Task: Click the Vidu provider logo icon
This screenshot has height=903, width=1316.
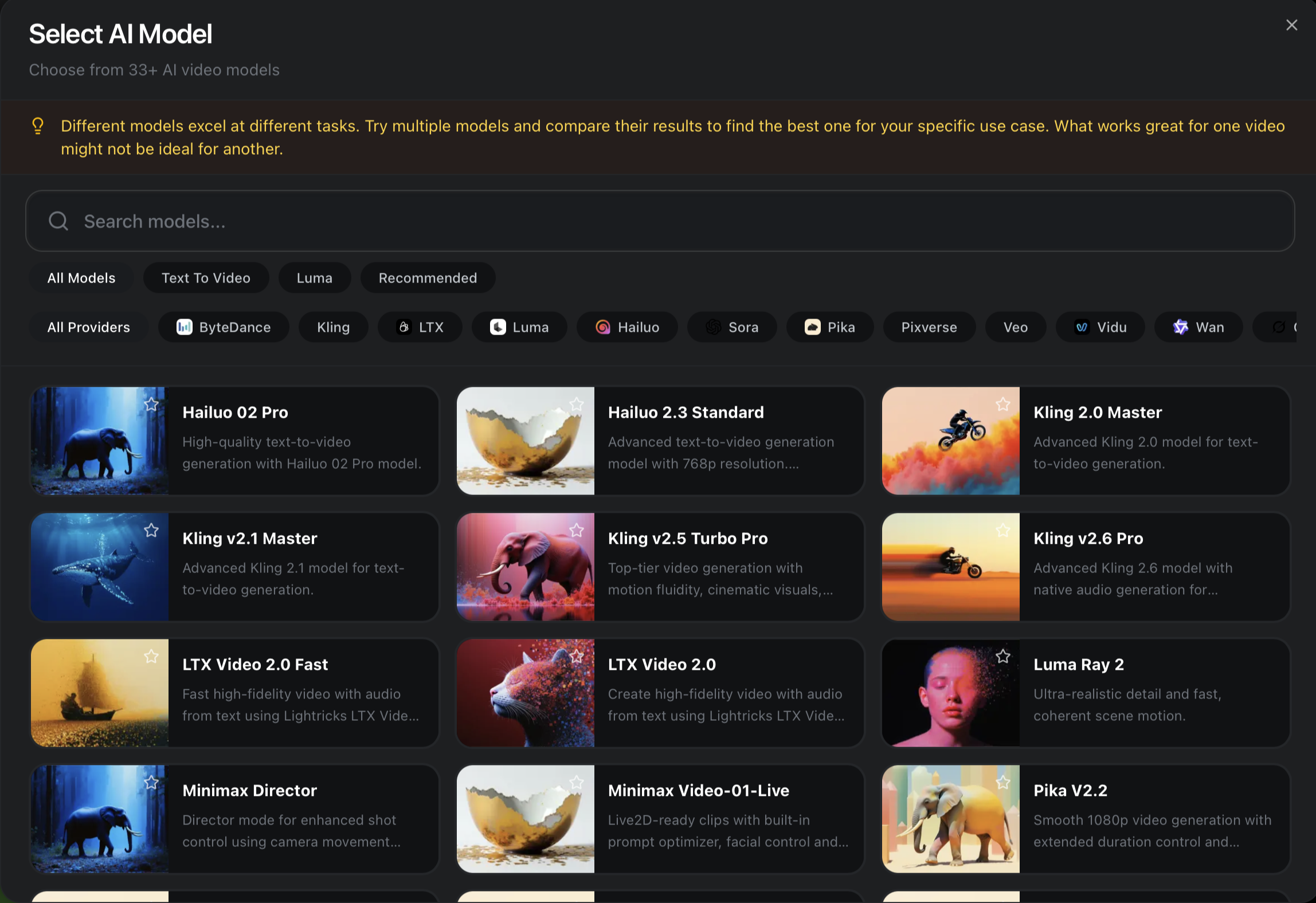Action: [x=1082, y=327]
